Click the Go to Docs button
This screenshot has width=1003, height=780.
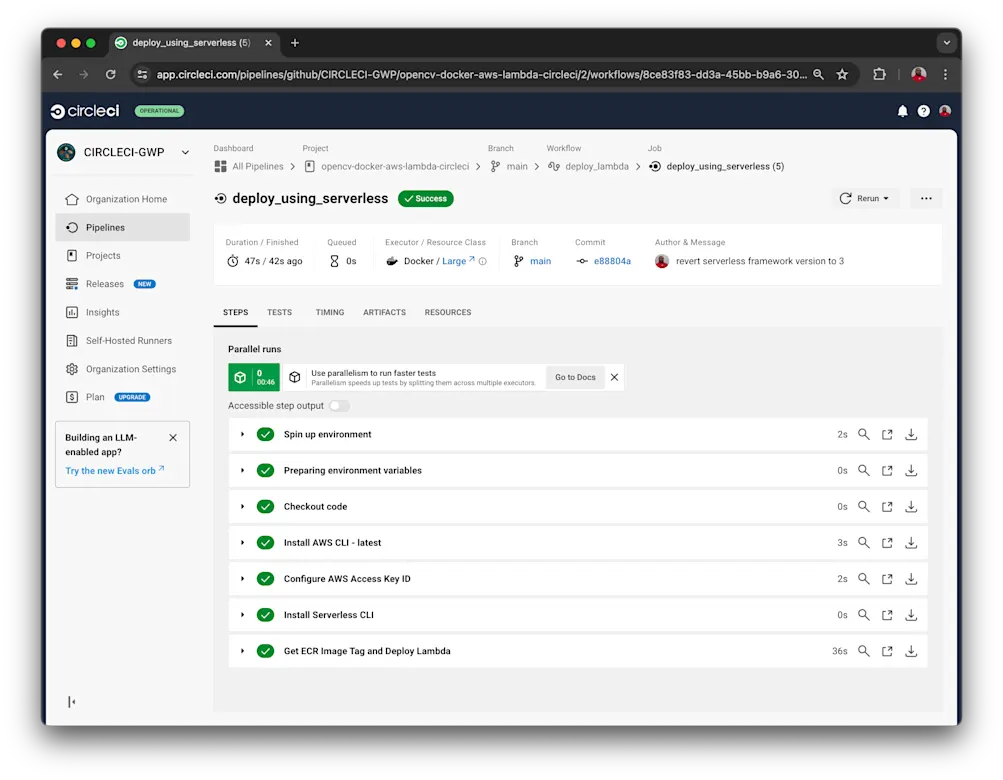pos(574,377)
